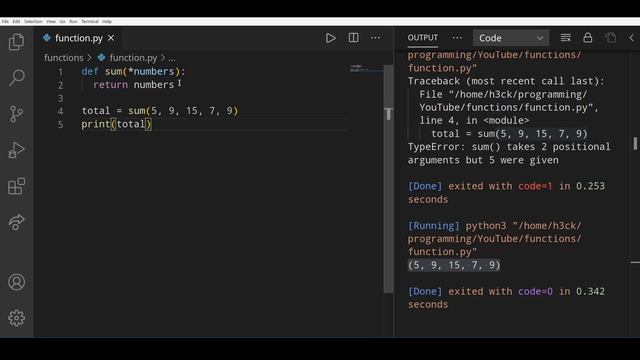Clear the output using the list icon
This screenshot has width=640, height=360.
tap(565, 38)
